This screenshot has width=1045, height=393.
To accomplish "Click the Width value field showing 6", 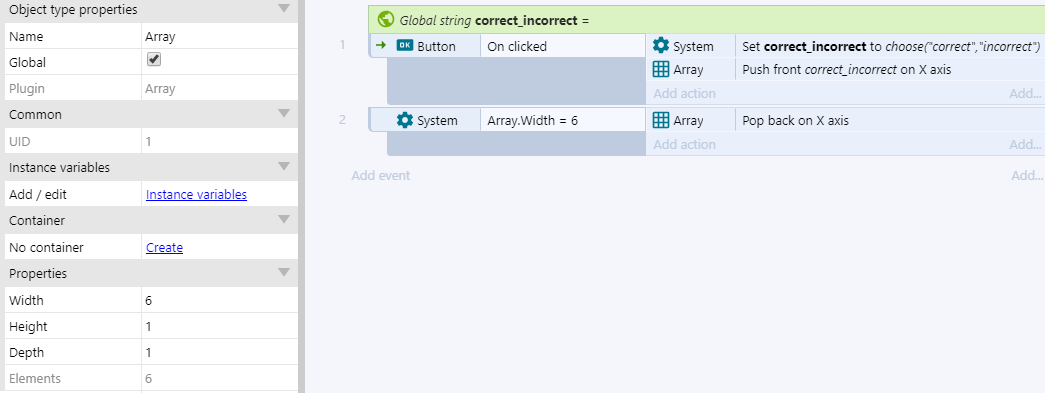I will coord(219,300).
